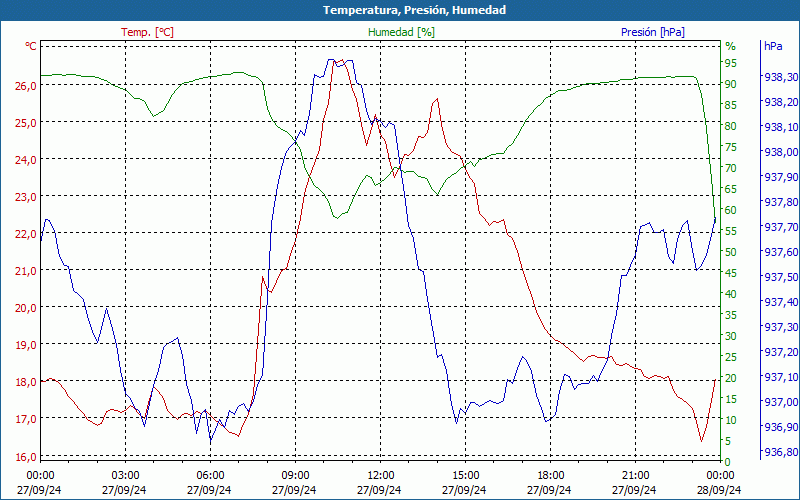This screenshot has height=500, width=800.
Task: Pick the green '75' humidity label
Action: tap(731, 147)
